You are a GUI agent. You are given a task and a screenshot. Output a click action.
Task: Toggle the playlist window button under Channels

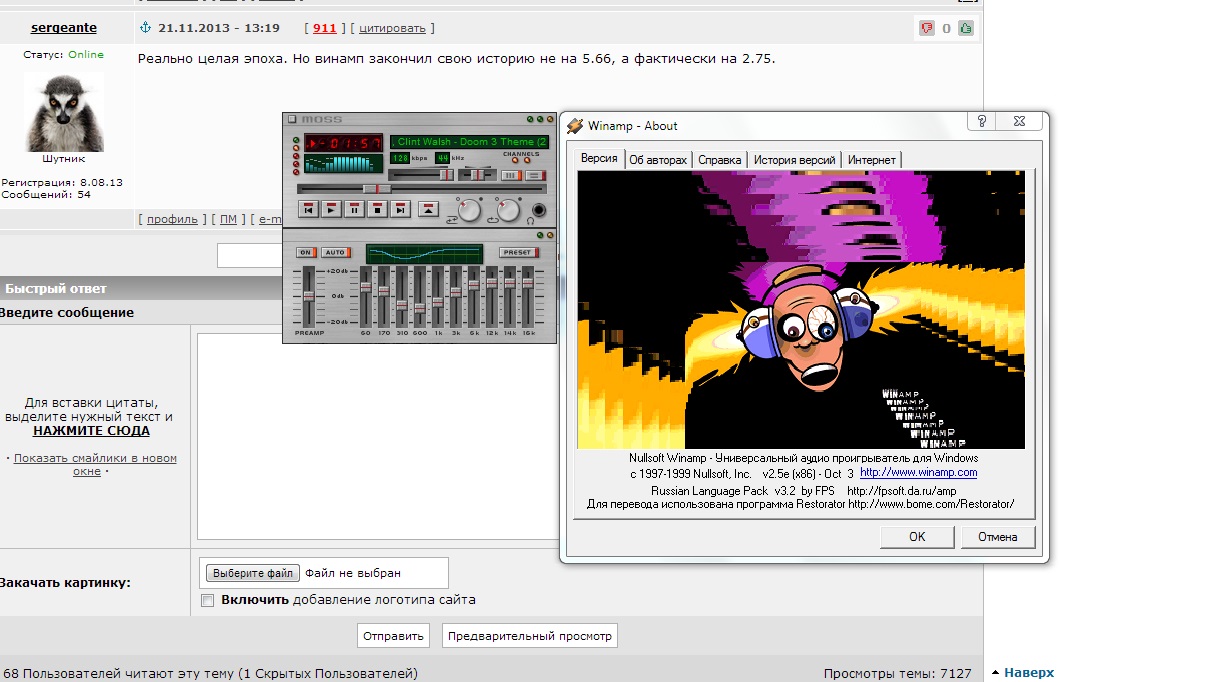click(x=535, y=175)
